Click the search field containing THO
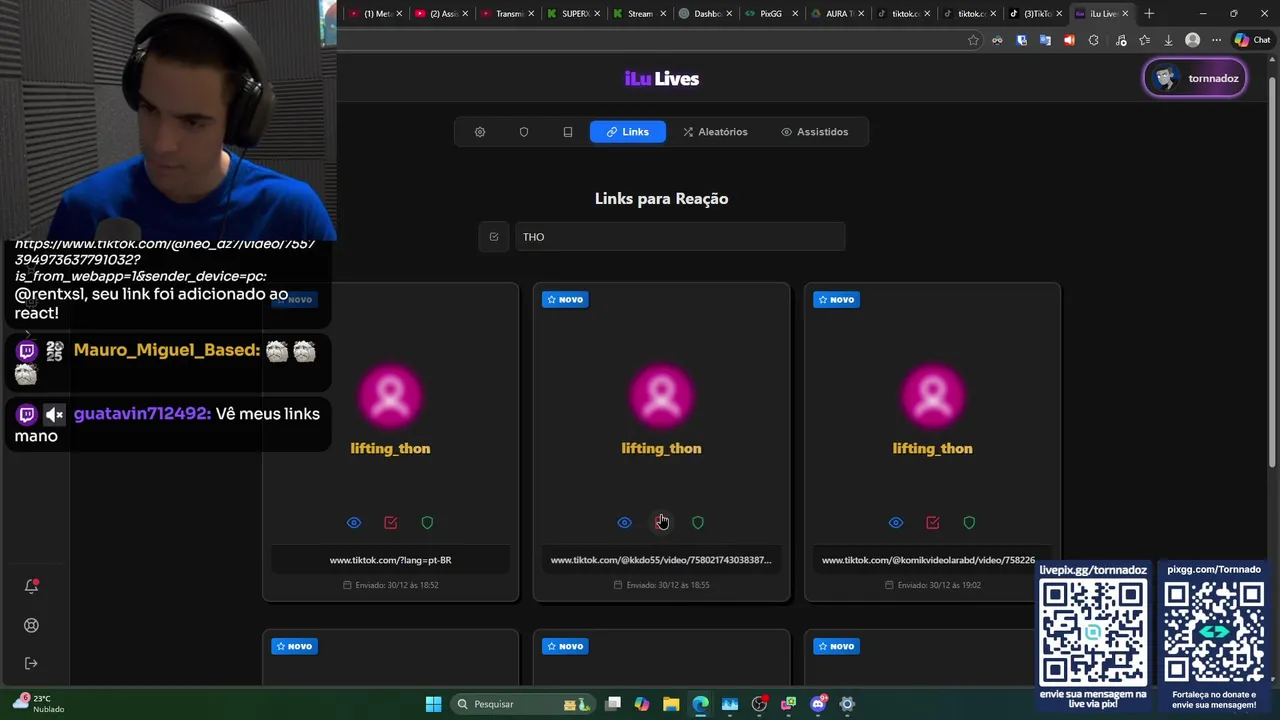 point(680,237)
